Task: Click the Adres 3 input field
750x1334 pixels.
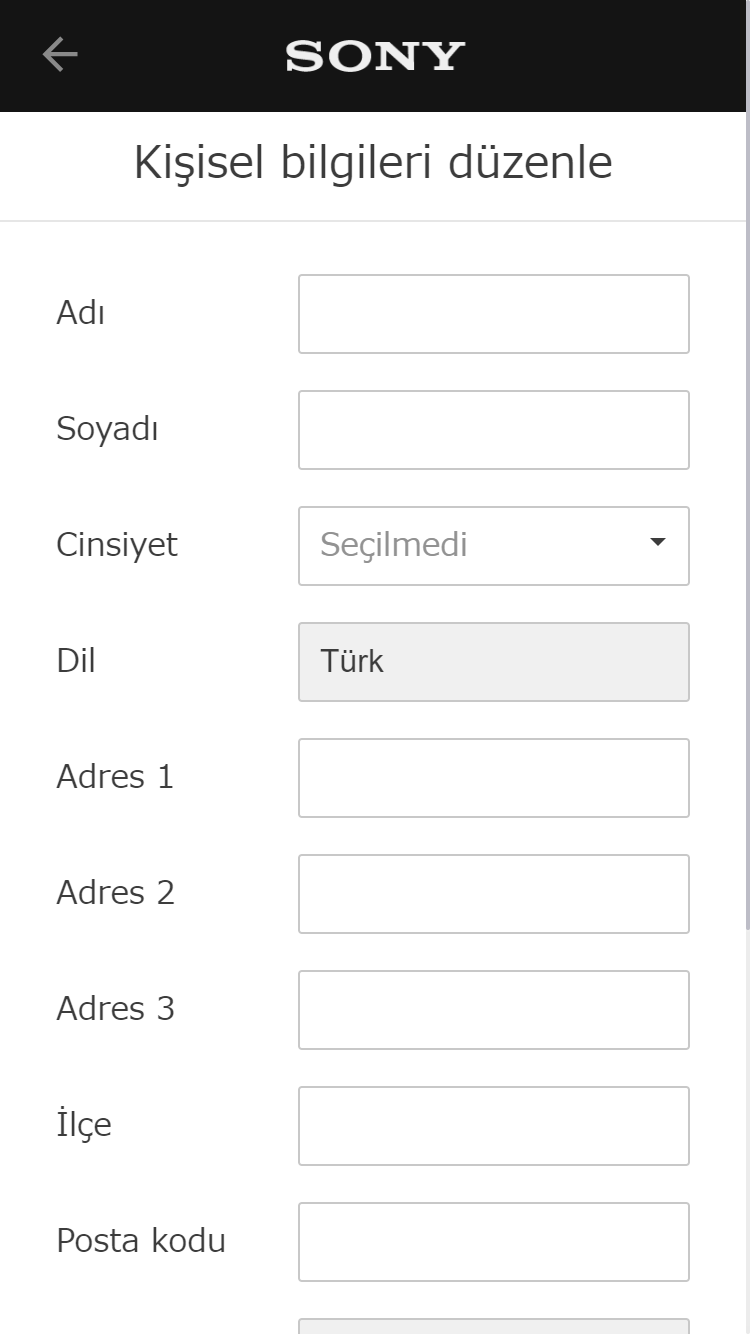Action: point(493,1009)
